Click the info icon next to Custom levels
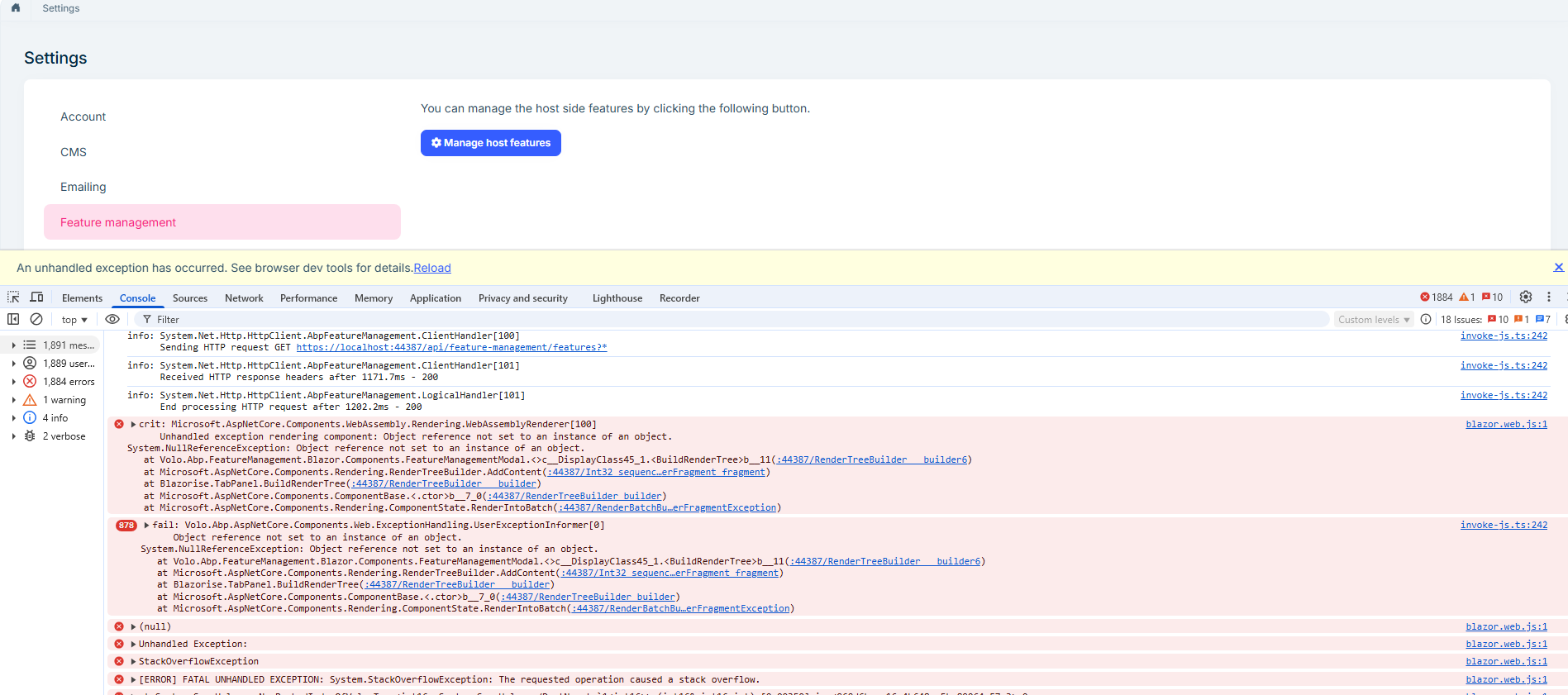The width and height of the screenshot is (1568, 695). click(x=1426, y=319)
